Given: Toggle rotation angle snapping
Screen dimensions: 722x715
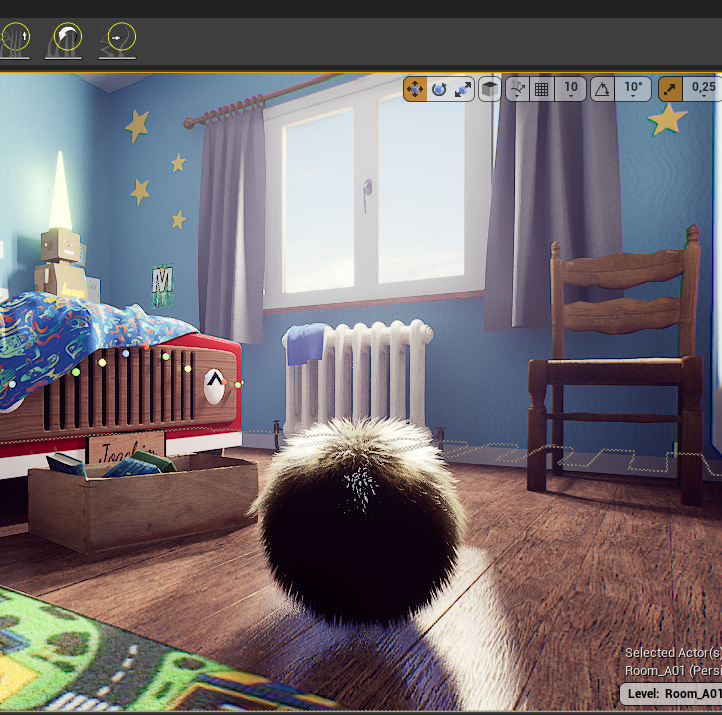Looking at the screenshot, I should (x=603, y=89).
